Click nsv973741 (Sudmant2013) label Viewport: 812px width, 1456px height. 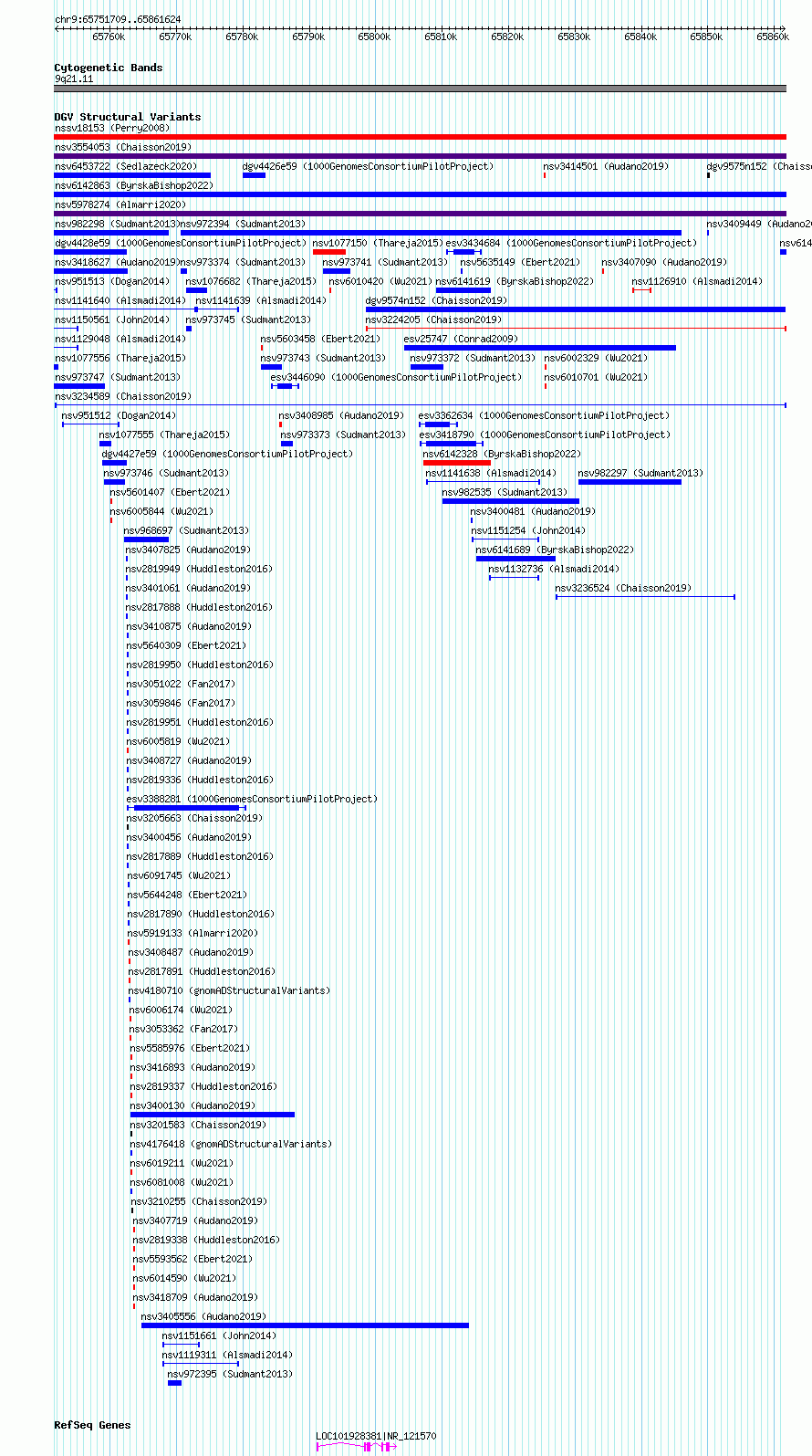[385, 262]
